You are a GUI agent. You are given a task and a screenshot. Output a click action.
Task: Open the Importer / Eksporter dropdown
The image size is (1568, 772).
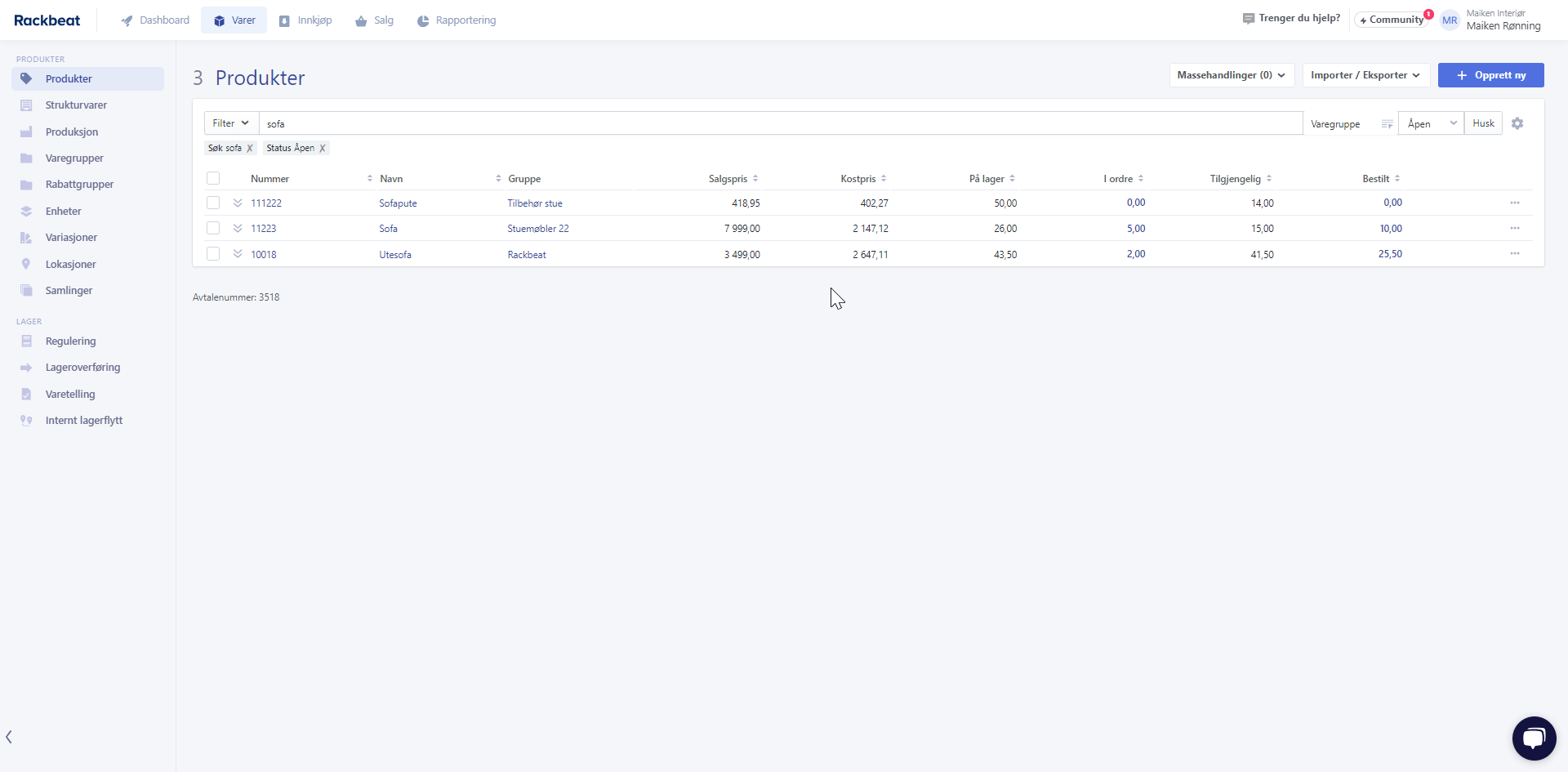coord(1365,74)
